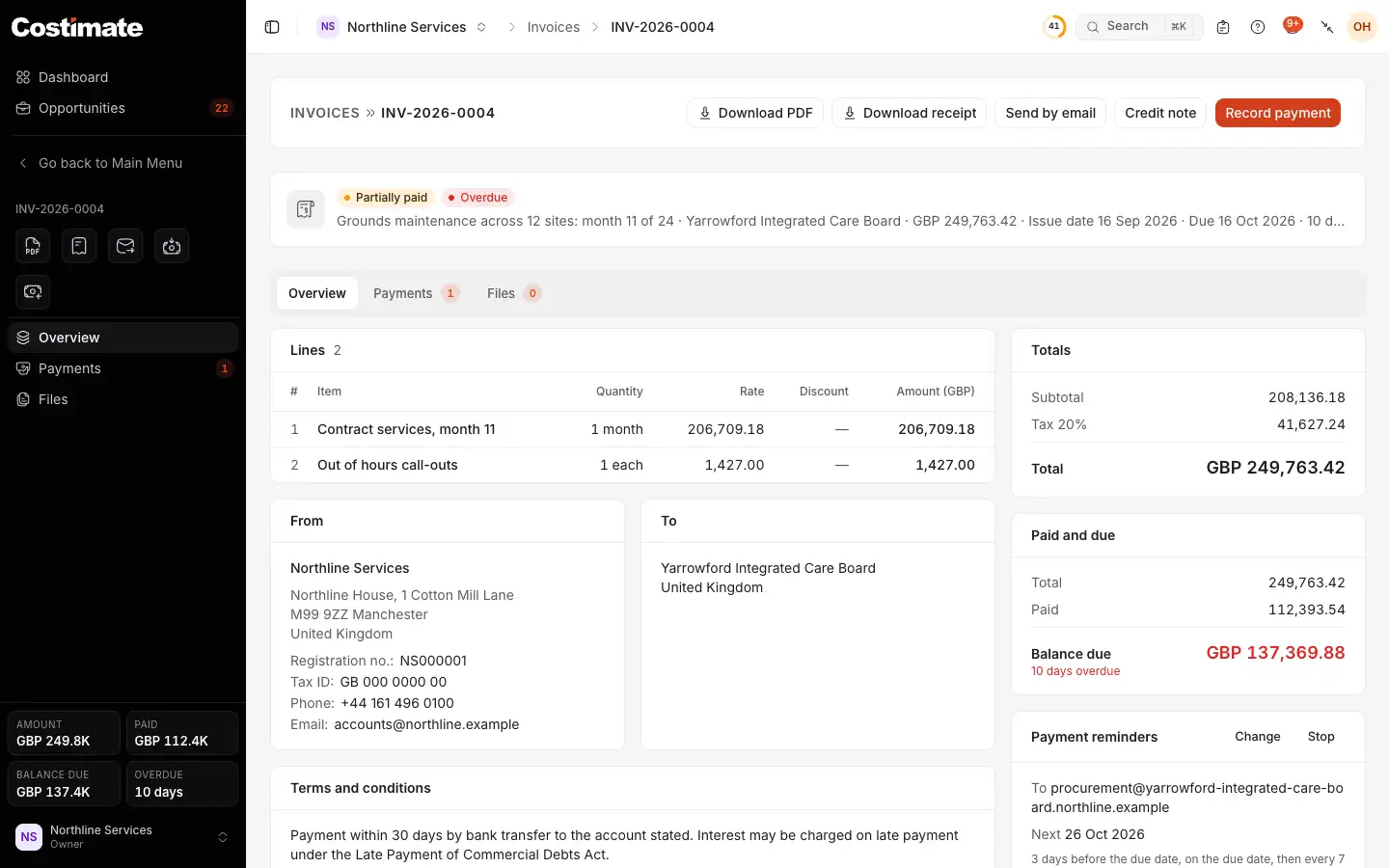Screen dimensions: 1389x868
Task: Open notifications with the 9+ badge
Action: point(1293,26)
